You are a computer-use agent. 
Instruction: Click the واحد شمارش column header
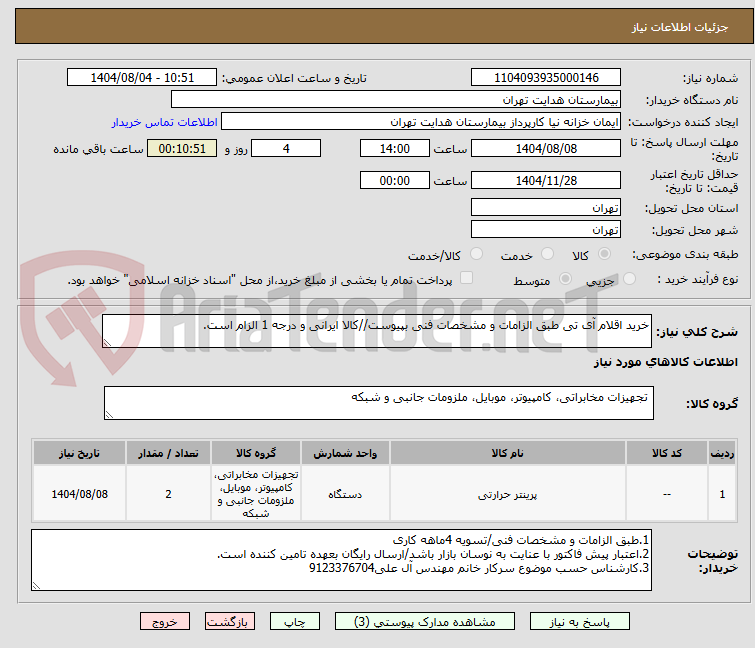(x=345, y=453)
